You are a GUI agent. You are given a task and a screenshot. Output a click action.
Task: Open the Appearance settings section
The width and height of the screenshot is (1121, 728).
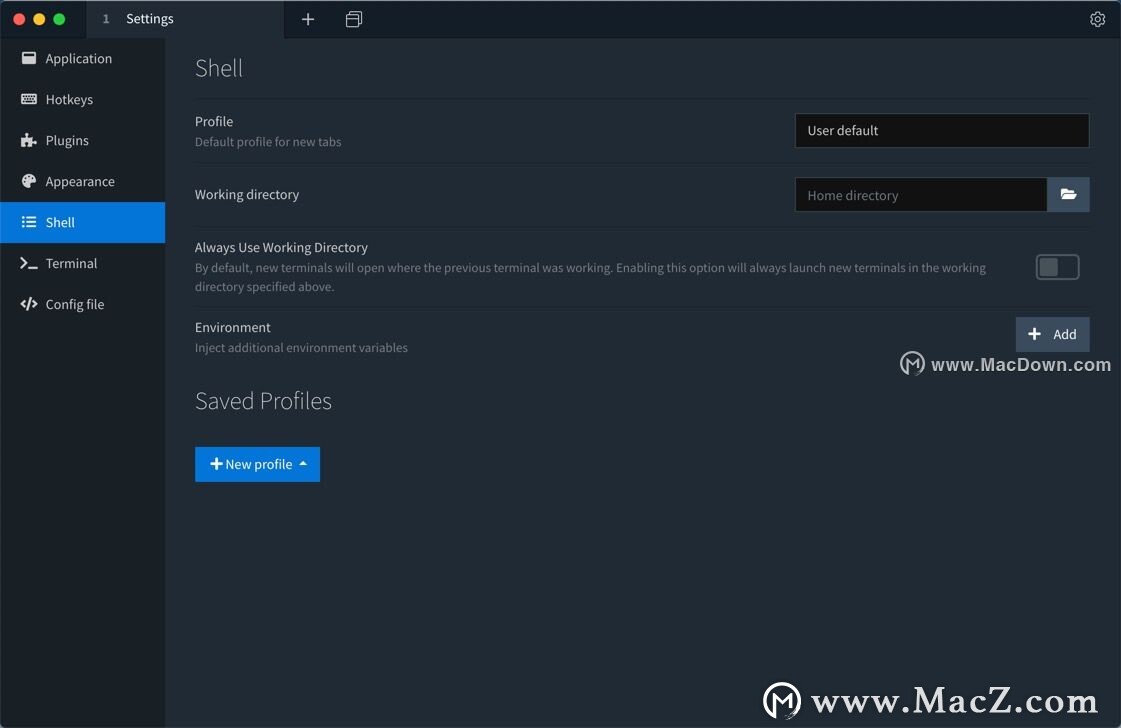point(82,181)
